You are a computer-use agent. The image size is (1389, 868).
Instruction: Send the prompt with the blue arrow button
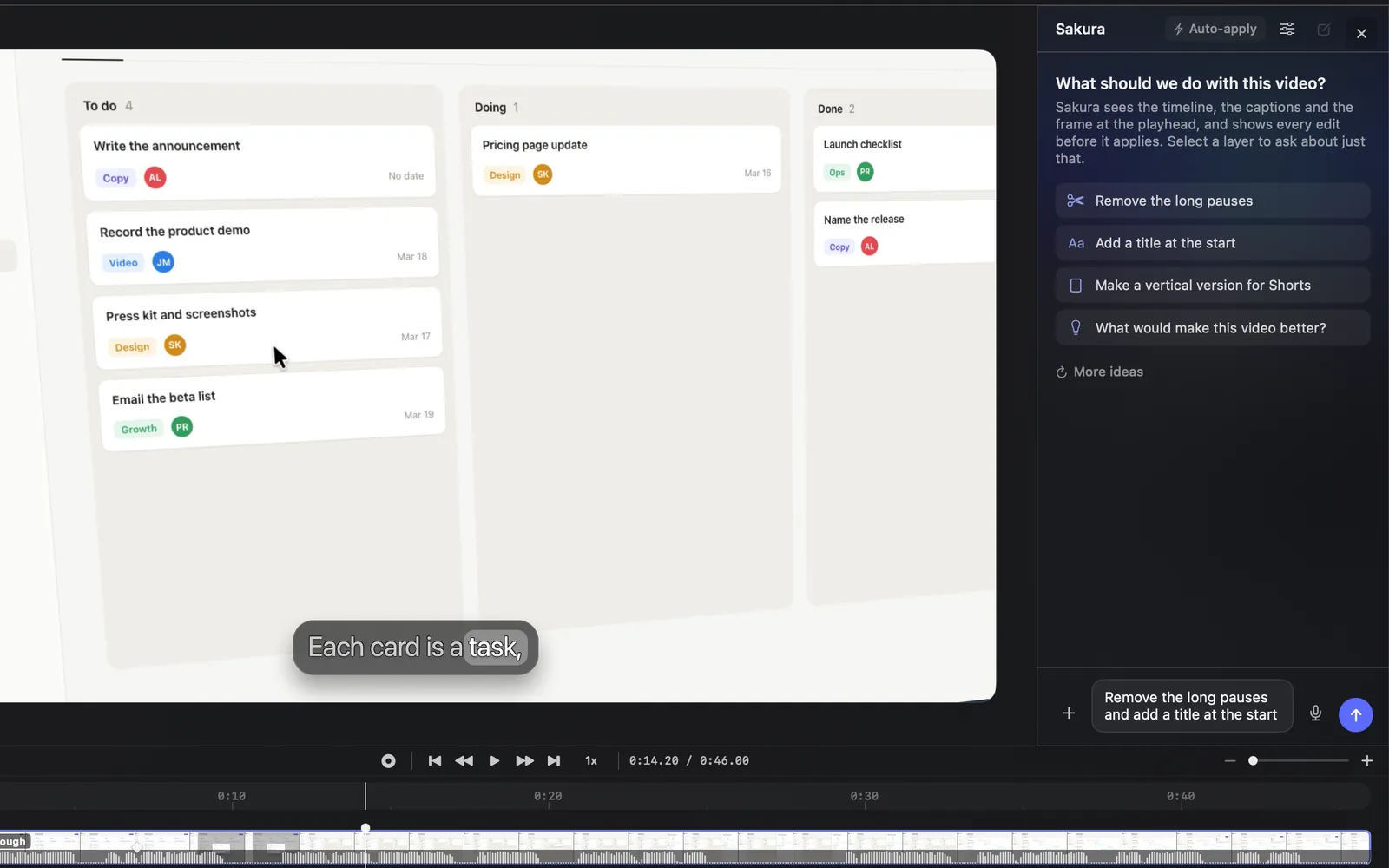pyautogui.click(x=1355, y=714)
